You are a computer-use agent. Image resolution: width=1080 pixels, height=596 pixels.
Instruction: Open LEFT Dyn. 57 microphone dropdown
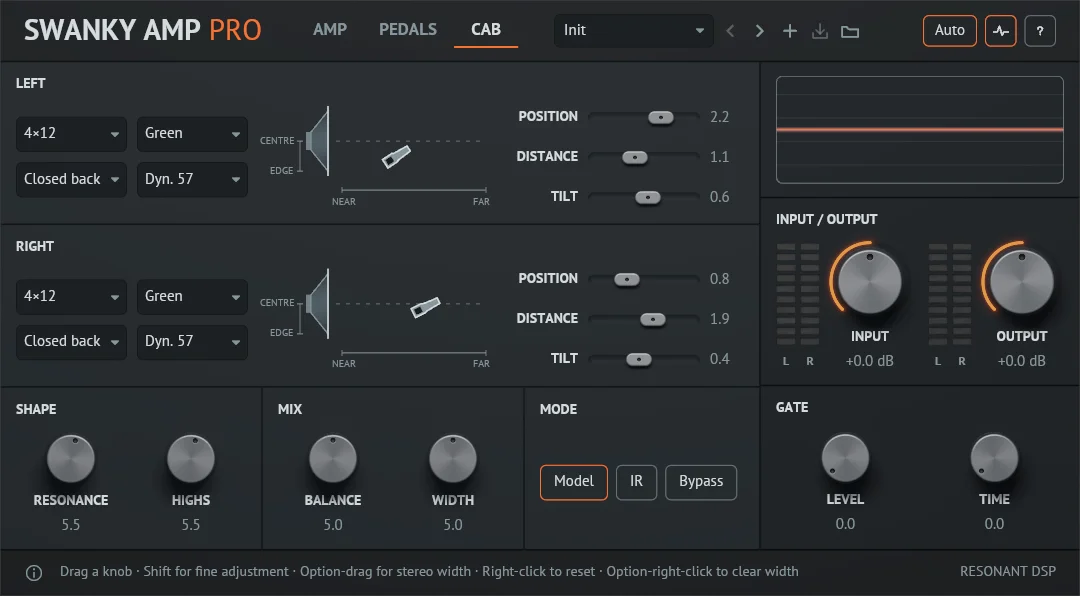click(192, 179)
